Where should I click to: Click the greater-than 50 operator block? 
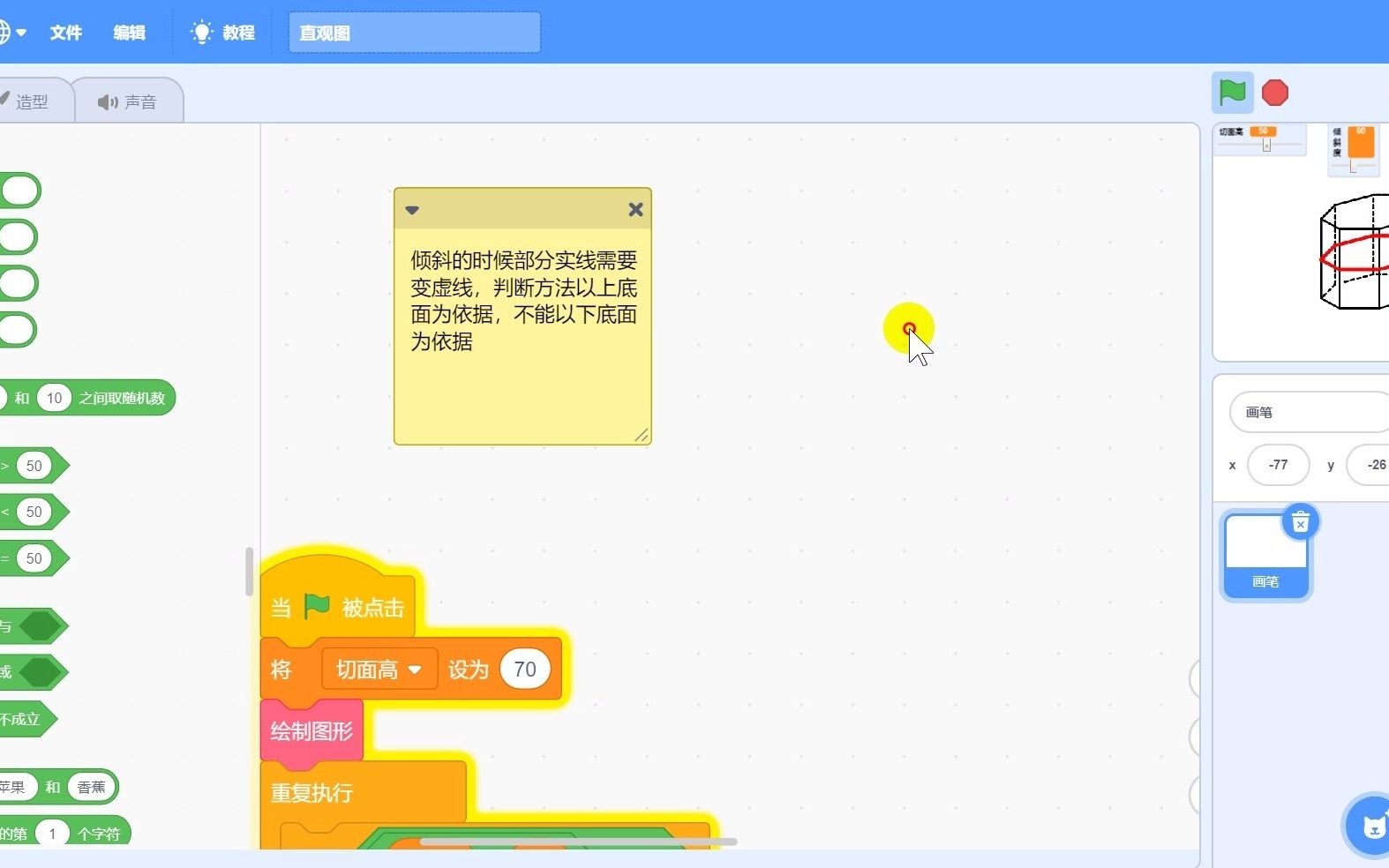point(34,466)
